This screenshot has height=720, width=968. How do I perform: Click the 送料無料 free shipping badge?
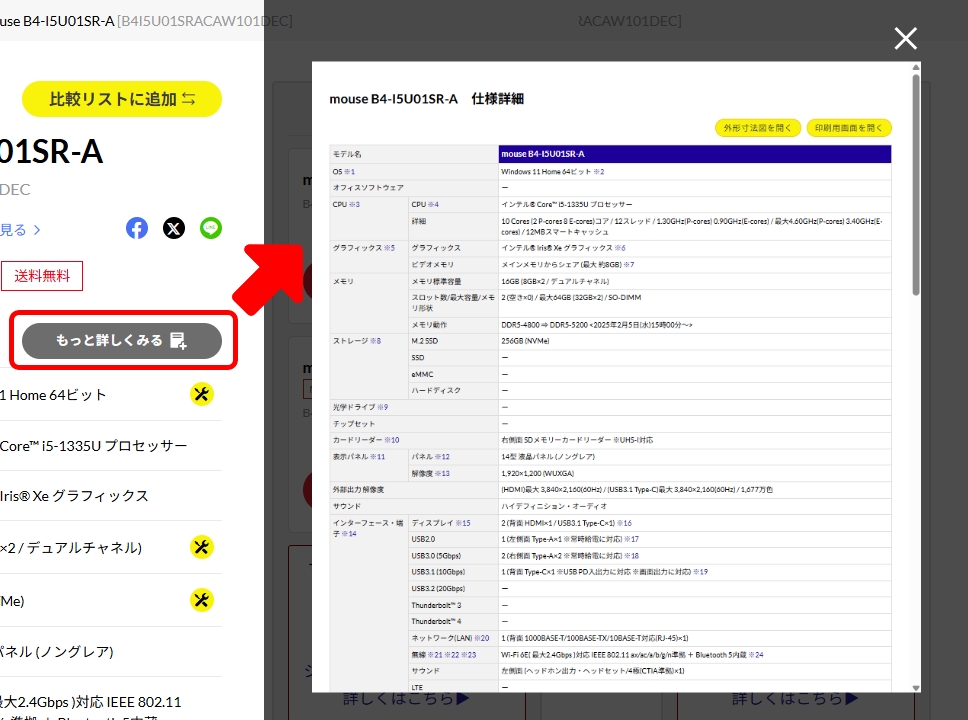click(42, 275)
